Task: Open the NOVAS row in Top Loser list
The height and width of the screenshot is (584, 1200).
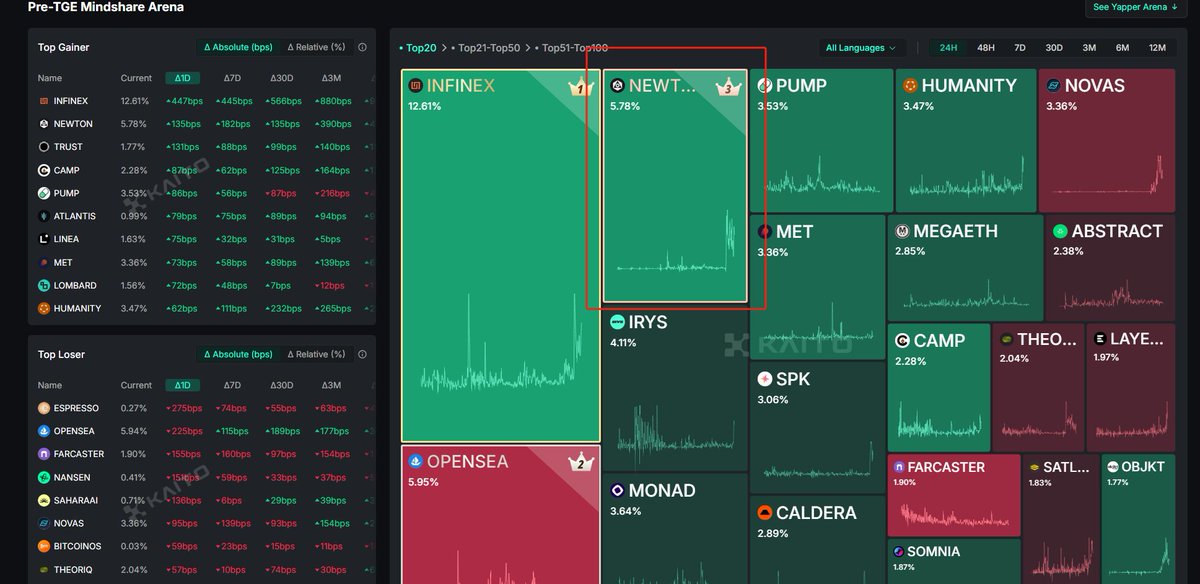Action: coord(202,523)
